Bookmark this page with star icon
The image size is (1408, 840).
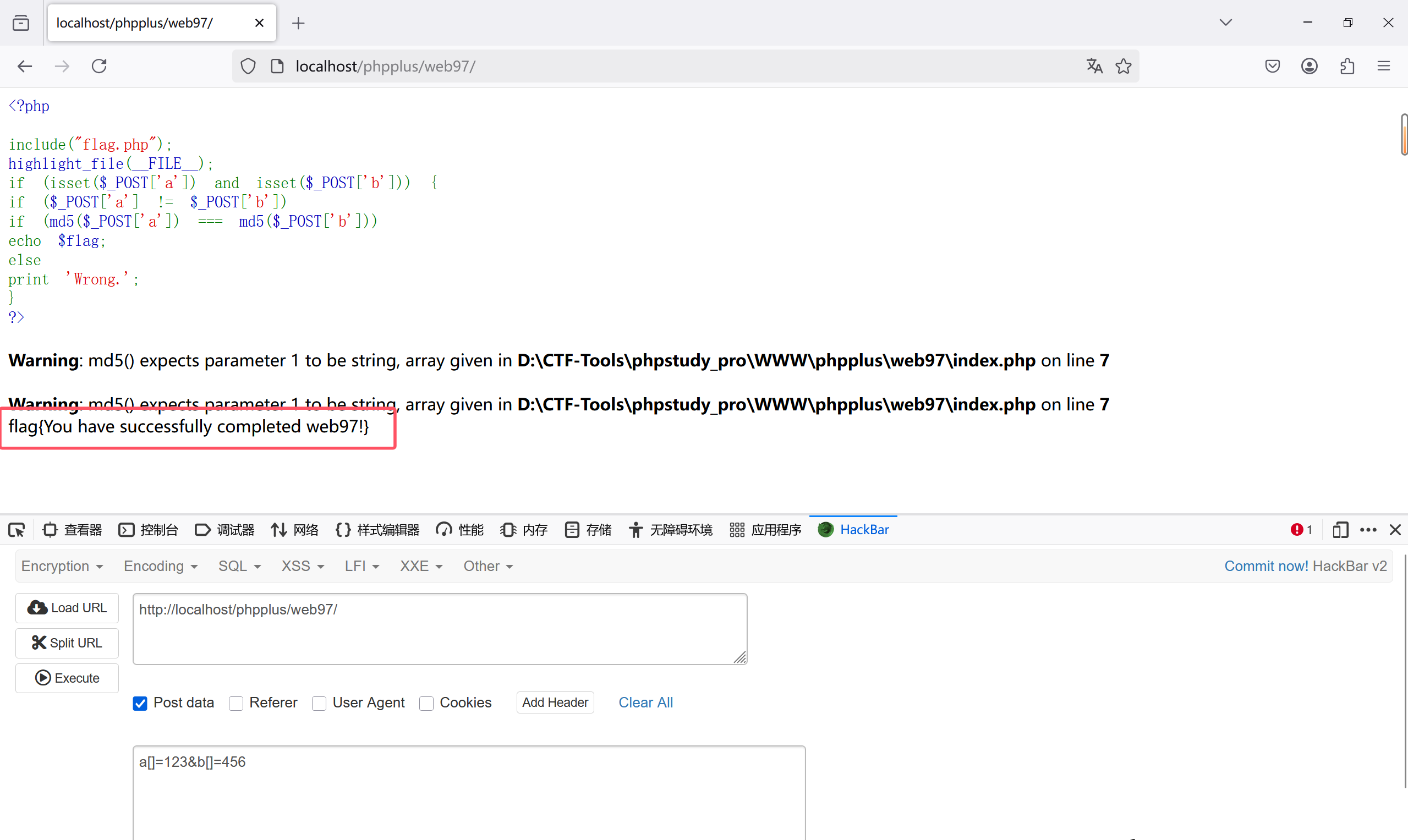[1123, 66]
